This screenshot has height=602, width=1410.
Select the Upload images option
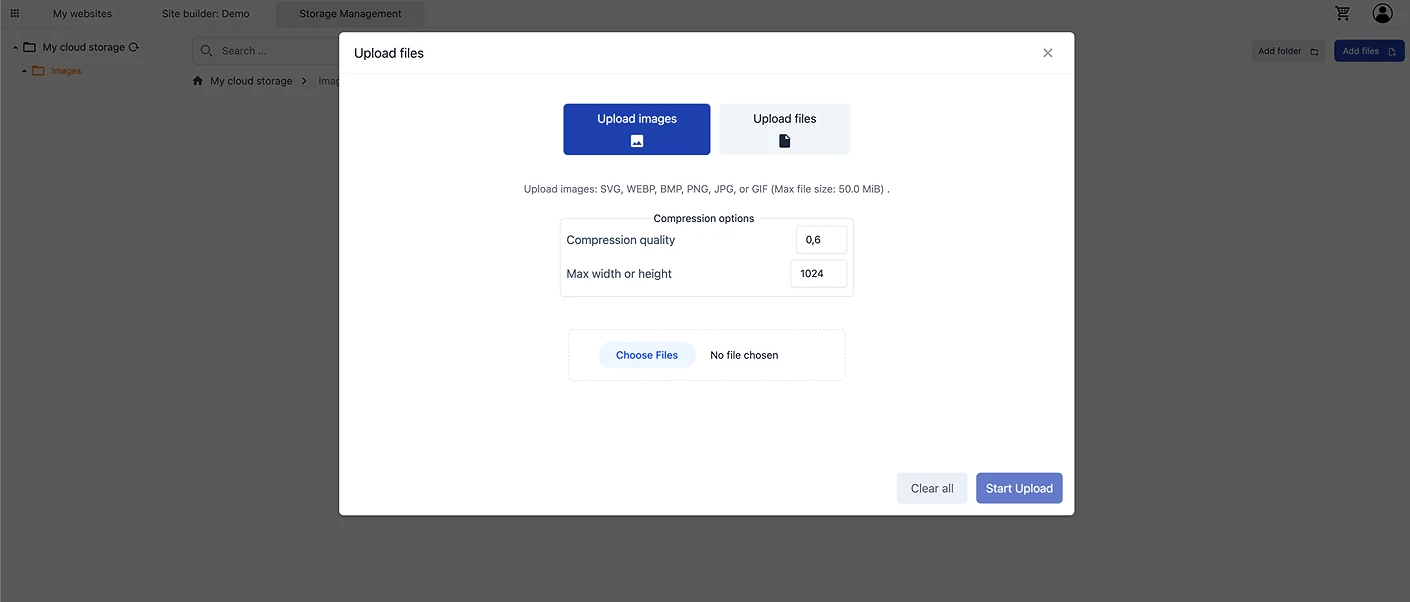tap(636, 129)
